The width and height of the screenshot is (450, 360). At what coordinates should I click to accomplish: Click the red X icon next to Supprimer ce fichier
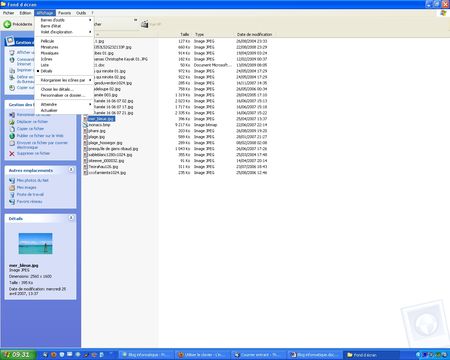[12, 153]
